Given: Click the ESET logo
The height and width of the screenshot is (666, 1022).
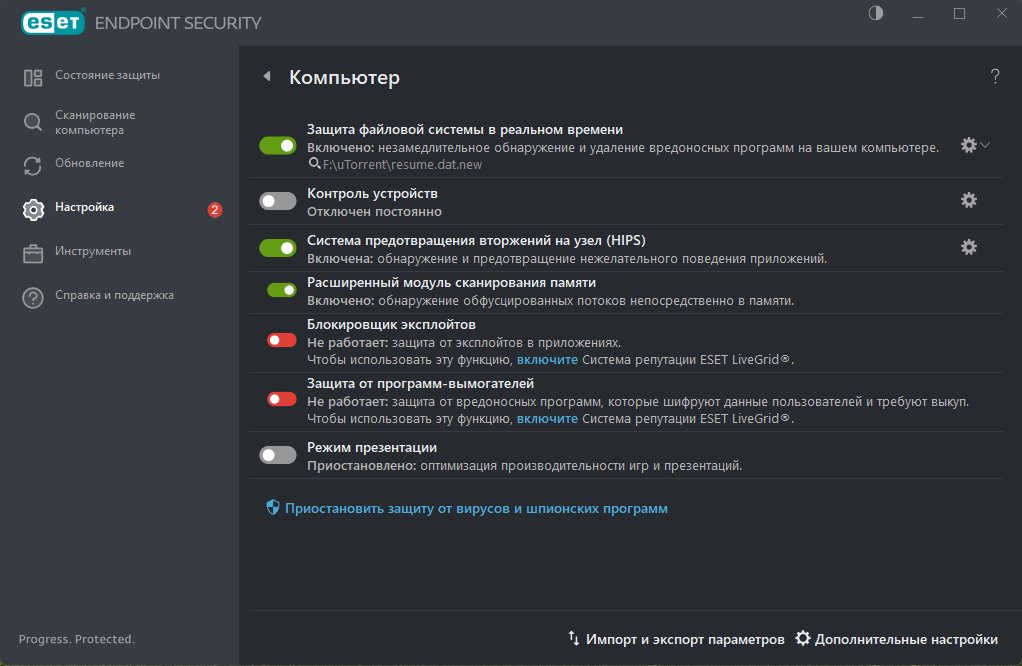Looking at the screenshot, I should click(49, 22).
